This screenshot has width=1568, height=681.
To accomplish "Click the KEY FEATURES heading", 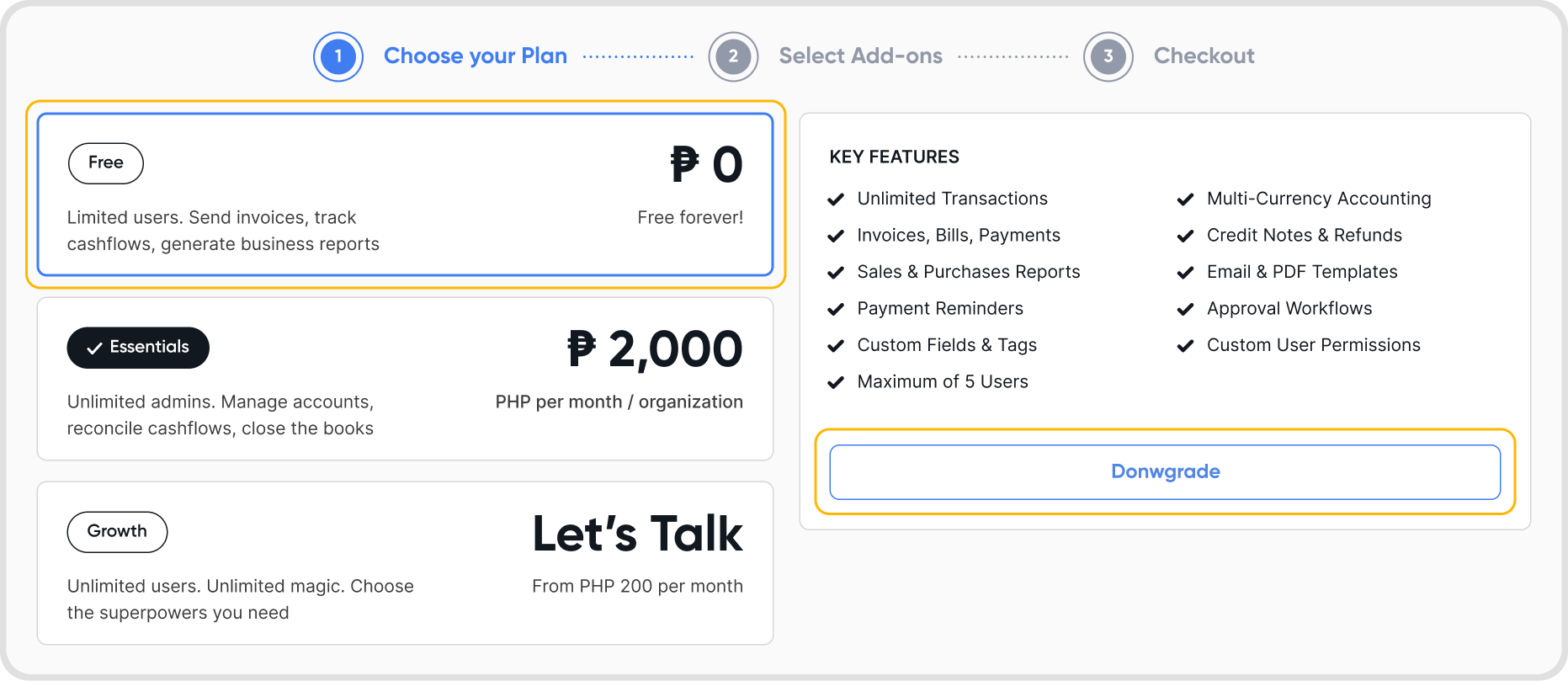I will [x=894, y=157].
